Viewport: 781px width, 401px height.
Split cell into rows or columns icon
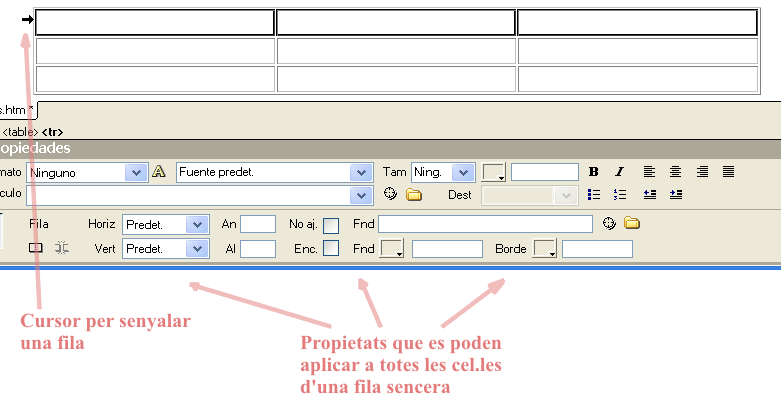coord(62,248)
